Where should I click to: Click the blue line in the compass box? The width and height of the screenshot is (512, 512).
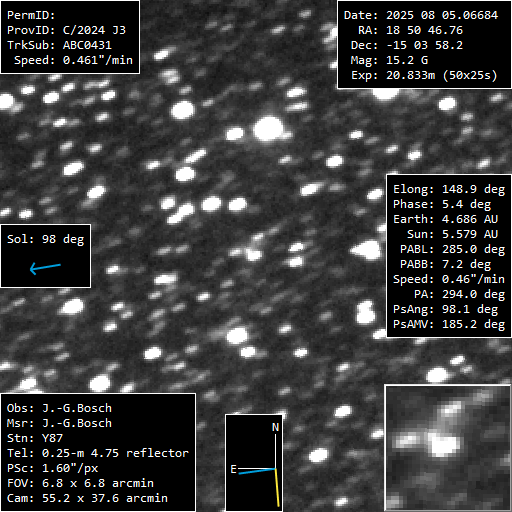click(x=257, y=471)
